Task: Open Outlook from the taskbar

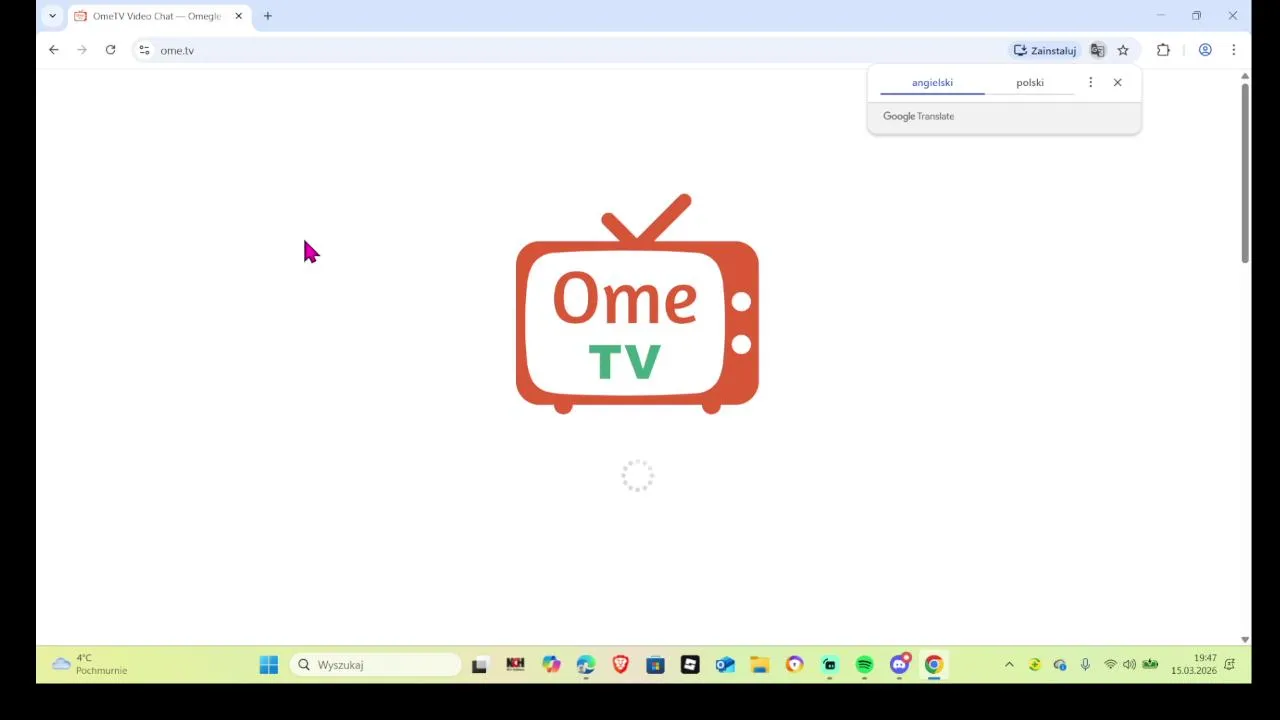Action: (x=725, y=665)
